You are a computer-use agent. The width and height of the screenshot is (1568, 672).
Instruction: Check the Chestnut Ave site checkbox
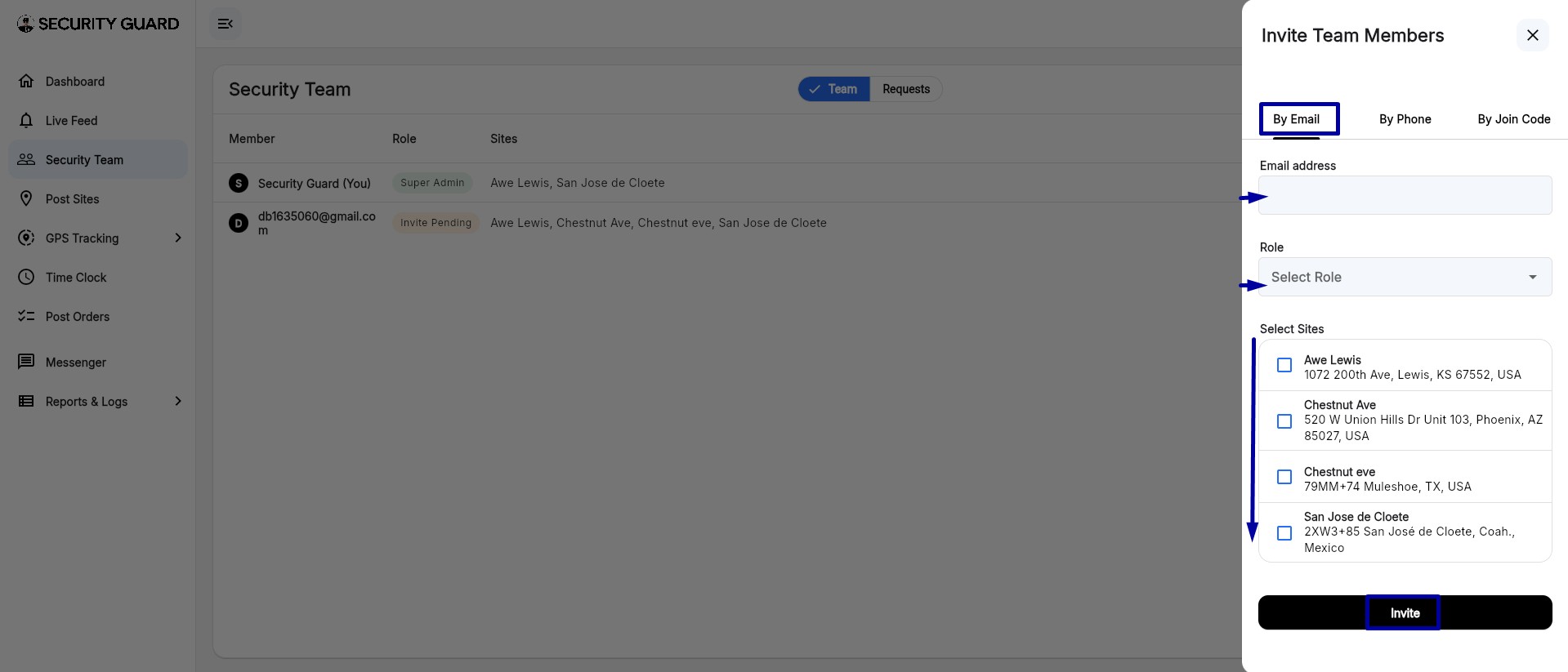tap(1284, 421)
